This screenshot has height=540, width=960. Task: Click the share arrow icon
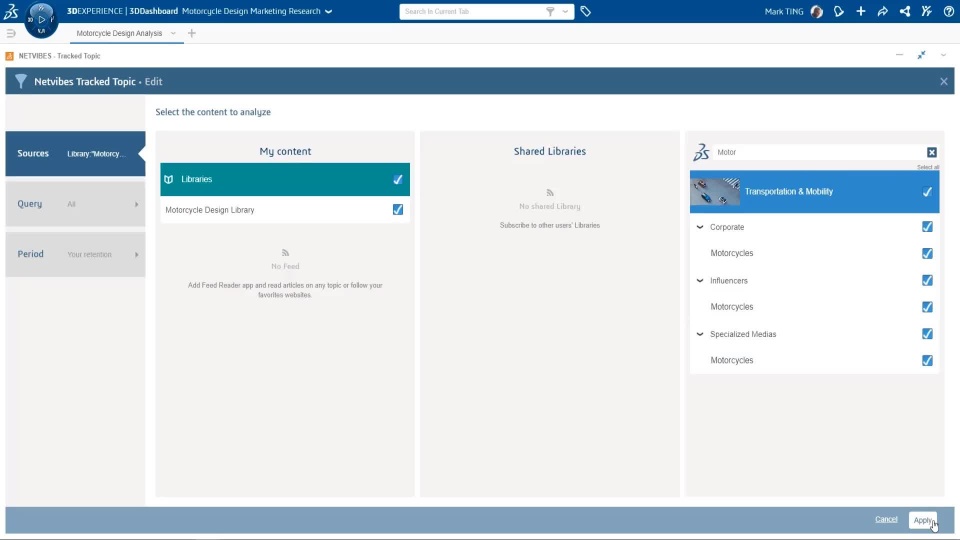(x=882, y=11)
